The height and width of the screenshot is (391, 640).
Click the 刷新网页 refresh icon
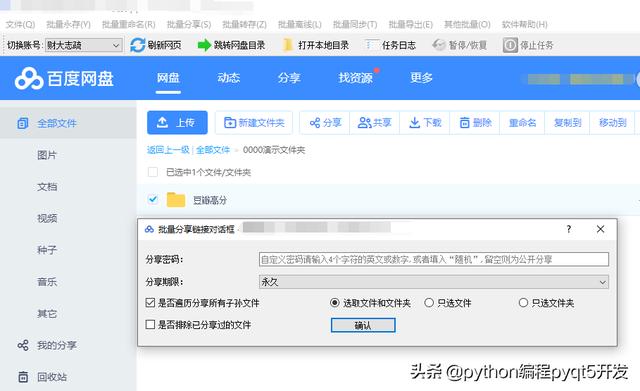point(138,45)
